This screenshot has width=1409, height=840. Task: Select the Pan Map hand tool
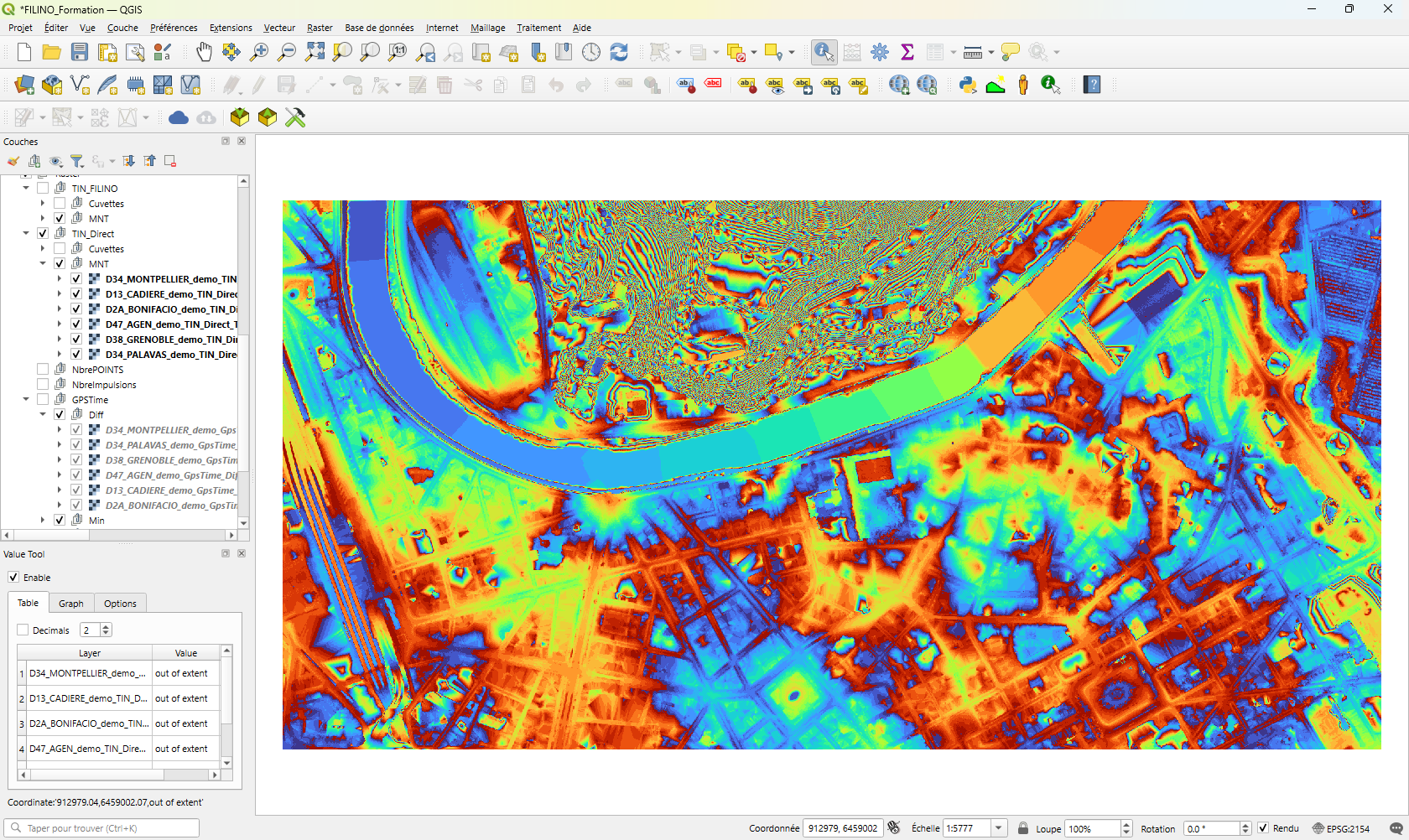[204, 52]
